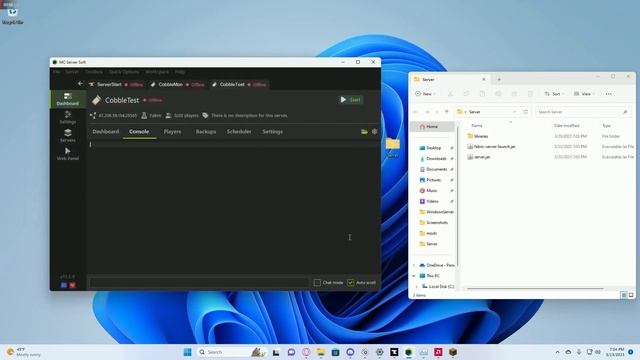640x360 pixels.
Task: Toggle the Auto scroll checkbox
Action: coord(351,282)
